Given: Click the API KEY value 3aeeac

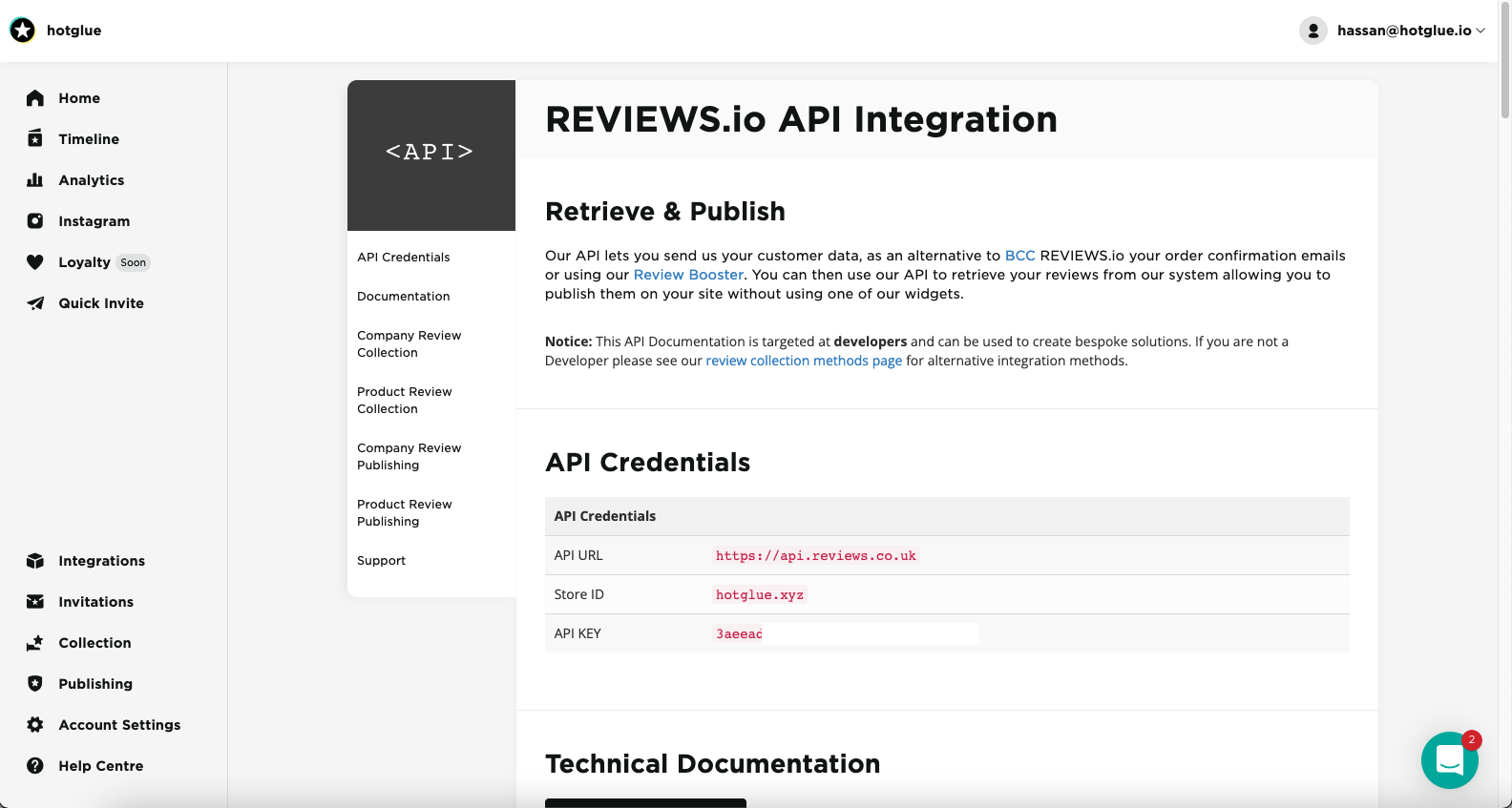Looking at the screenshot, I should click(x=739, y=634).
